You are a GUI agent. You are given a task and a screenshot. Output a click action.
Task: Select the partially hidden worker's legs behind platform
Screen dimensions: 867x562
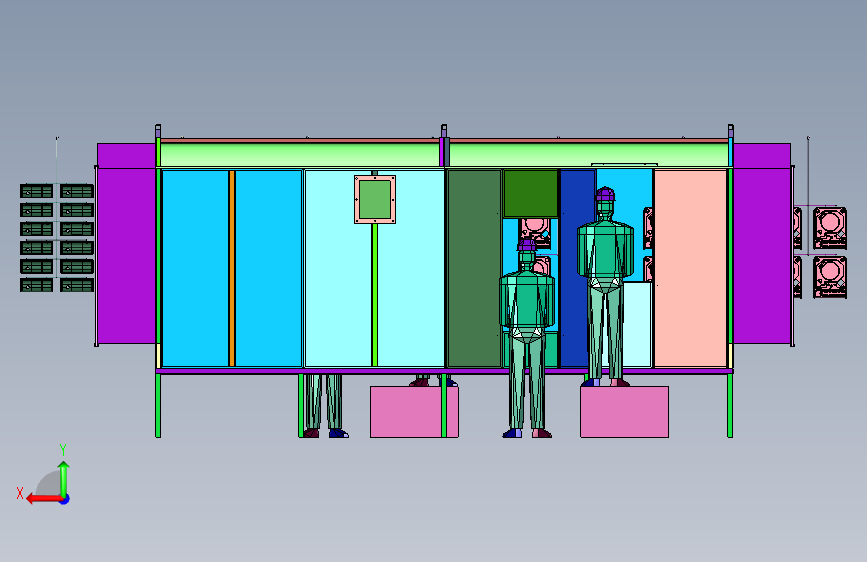point(325,405)
